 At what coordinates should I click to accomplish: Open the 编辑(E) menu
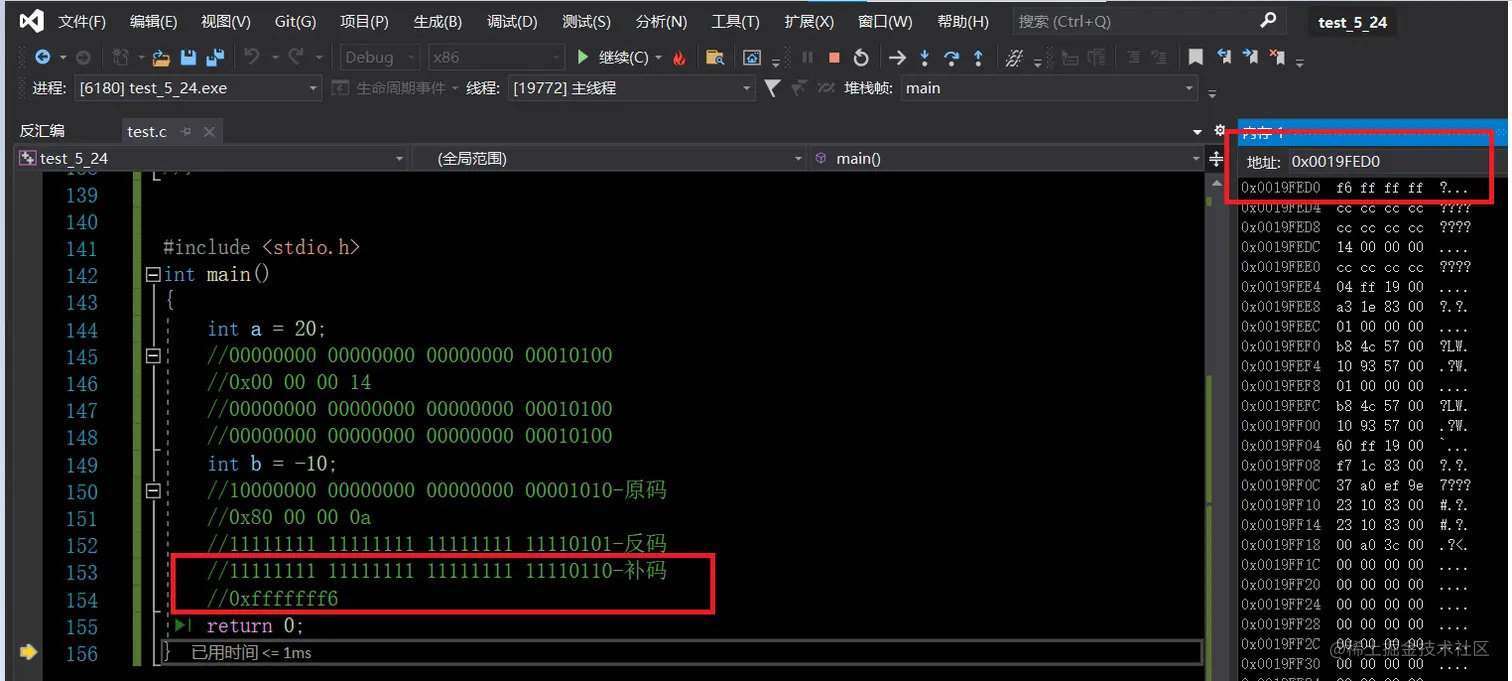tap(153, 21)
